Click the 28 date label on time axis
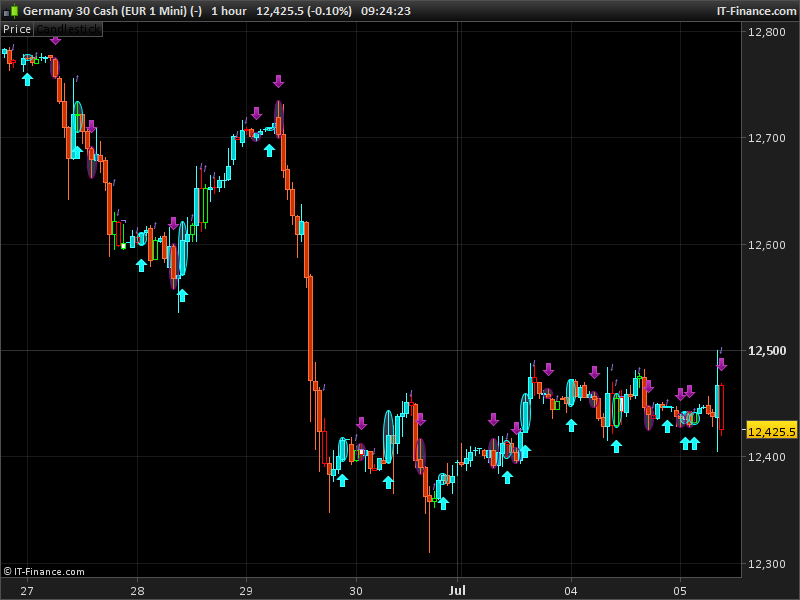This screenshot has height=600, width=800. pyautogui.click(x=137, y=591)
